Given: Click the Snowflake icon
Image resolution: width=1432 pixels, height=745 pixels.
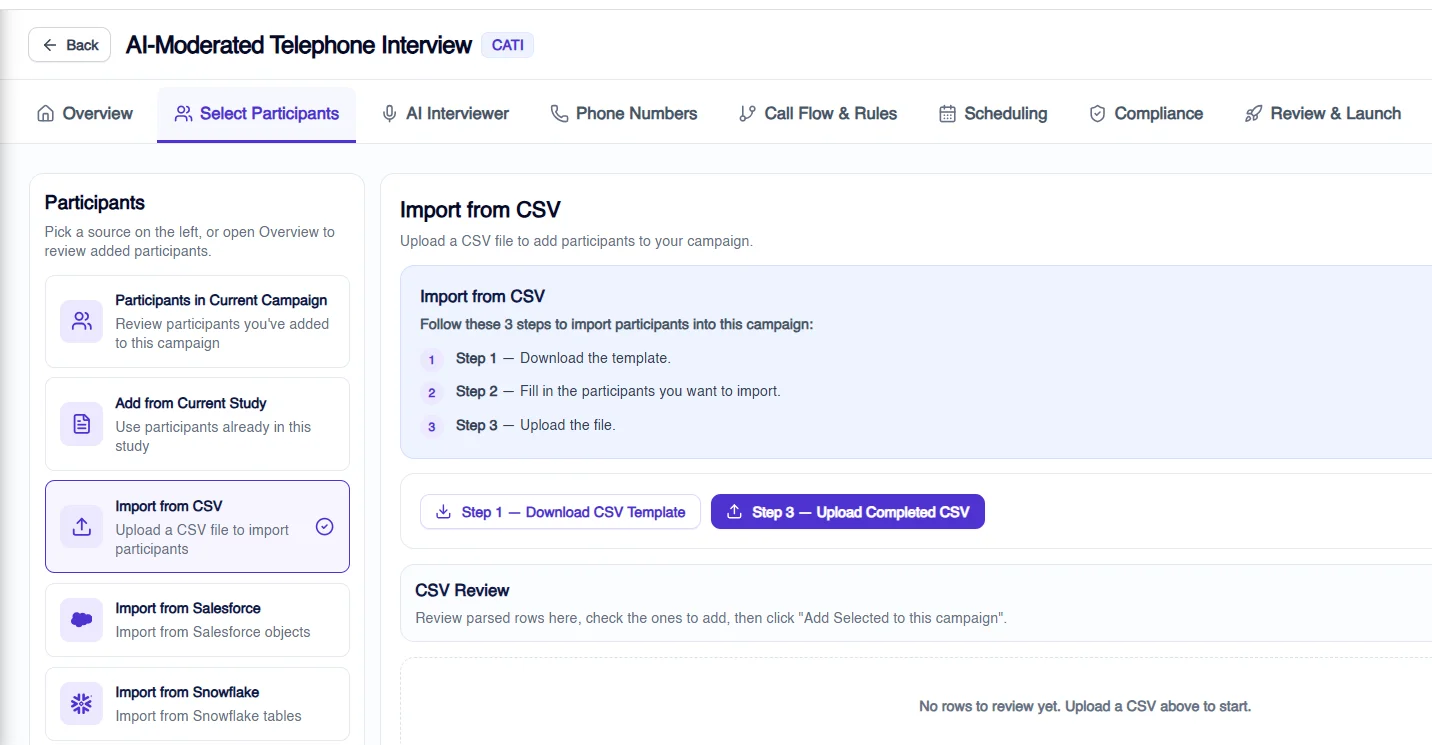Looking at the screenshot, I should coord(81,704).
